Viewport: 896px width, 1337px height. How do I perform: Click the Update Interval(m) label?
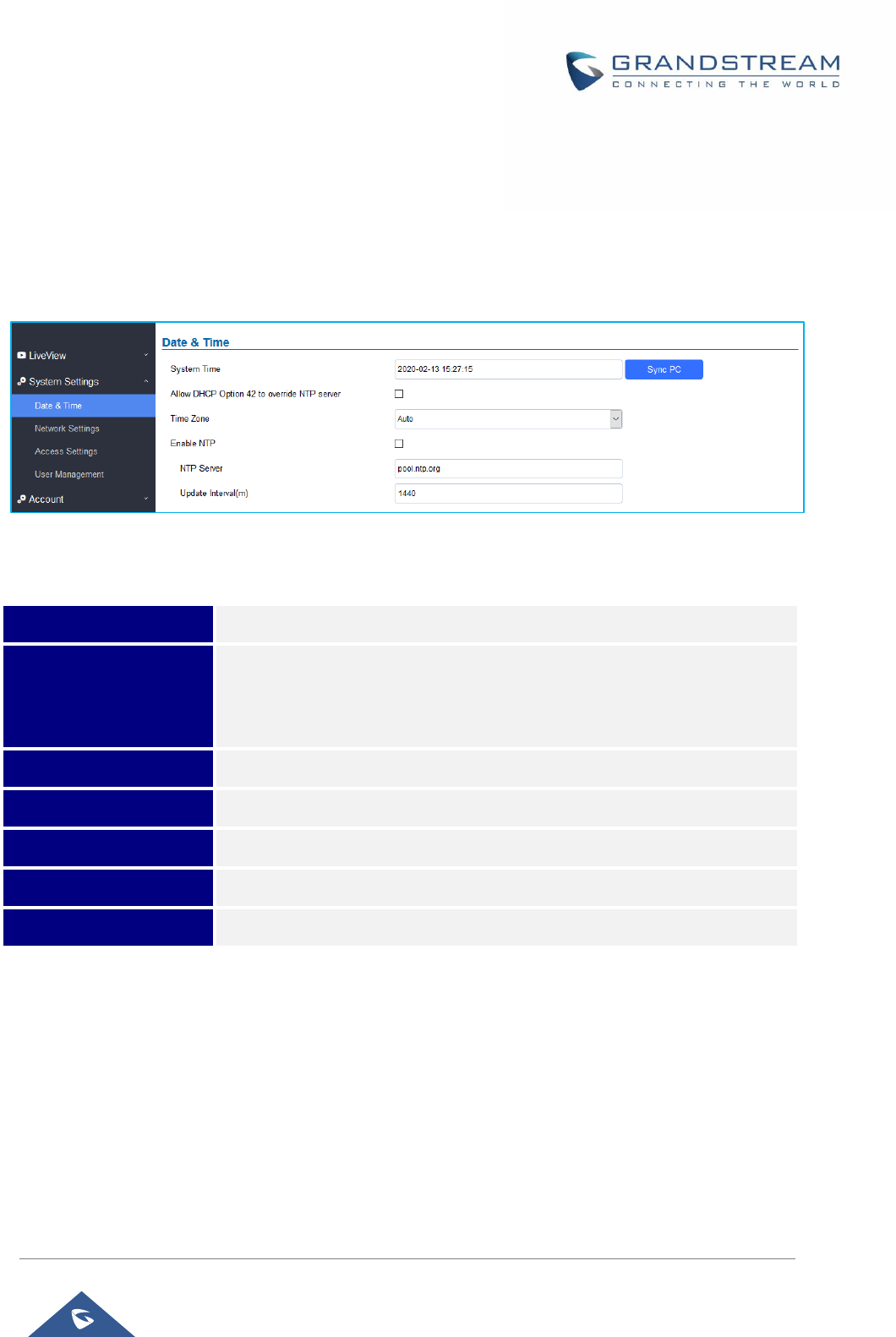[214, 494]
